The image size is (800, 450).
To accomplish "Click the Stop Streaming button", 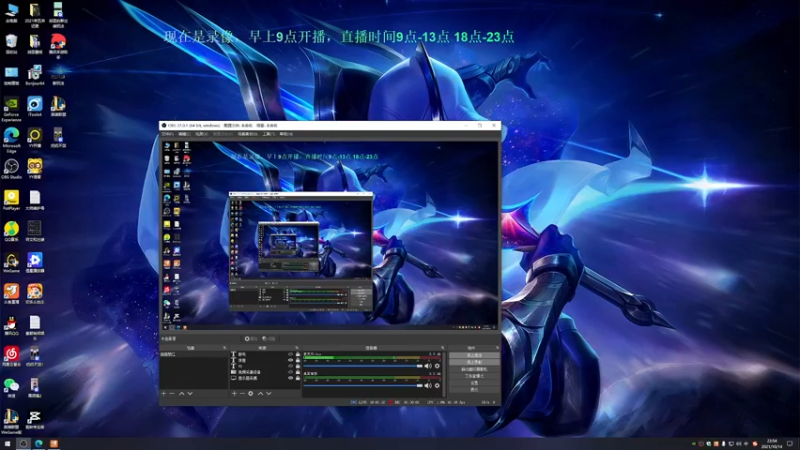I will [474, 355].
